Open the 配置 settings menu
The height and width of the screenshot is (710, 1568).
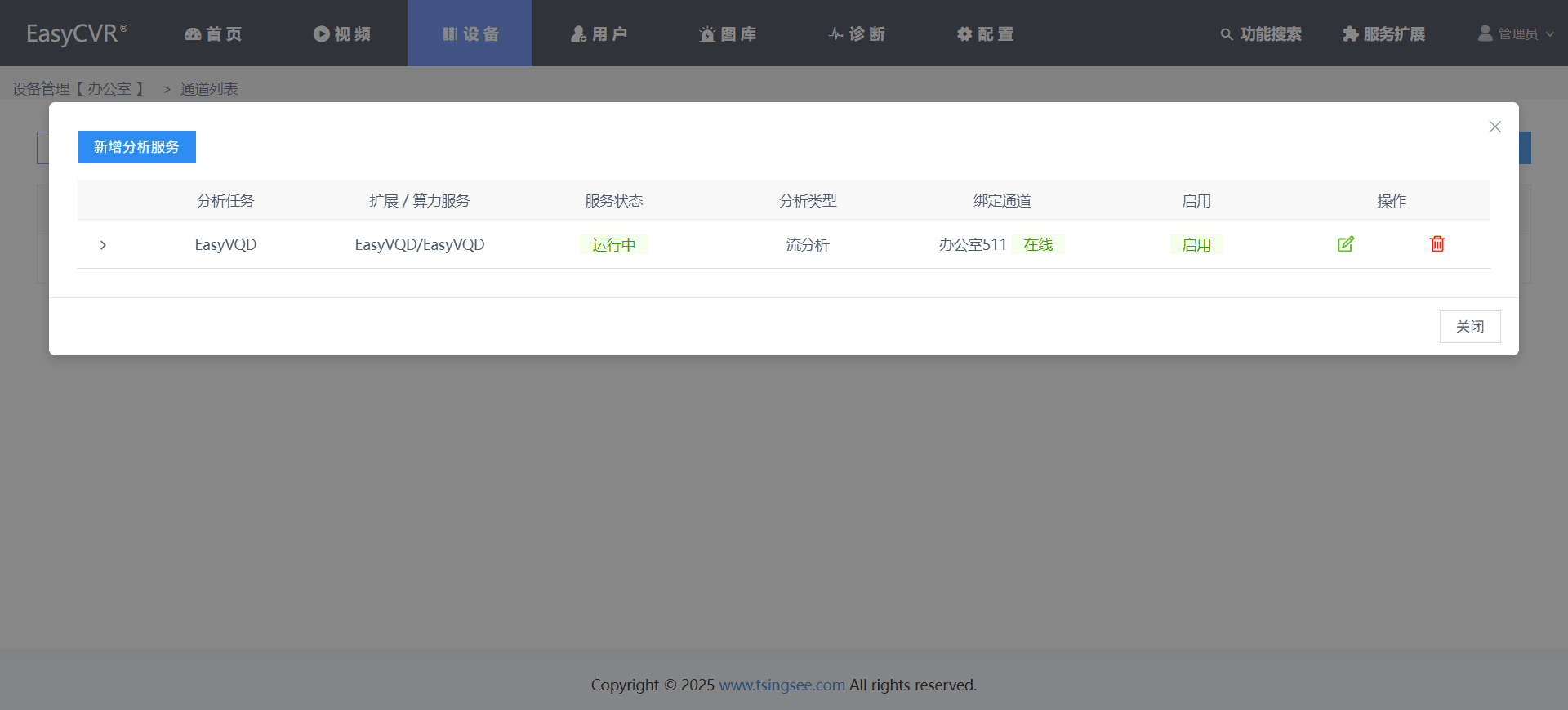pyautogui.click(x=985, y=33)
